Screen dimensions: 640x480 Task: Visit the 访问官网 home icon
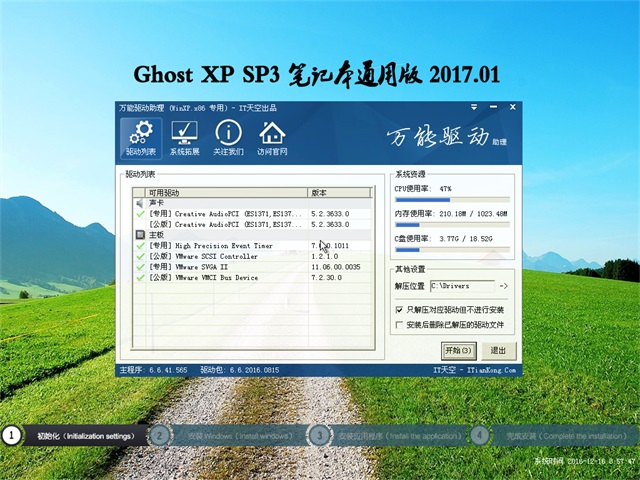(272, 138)
